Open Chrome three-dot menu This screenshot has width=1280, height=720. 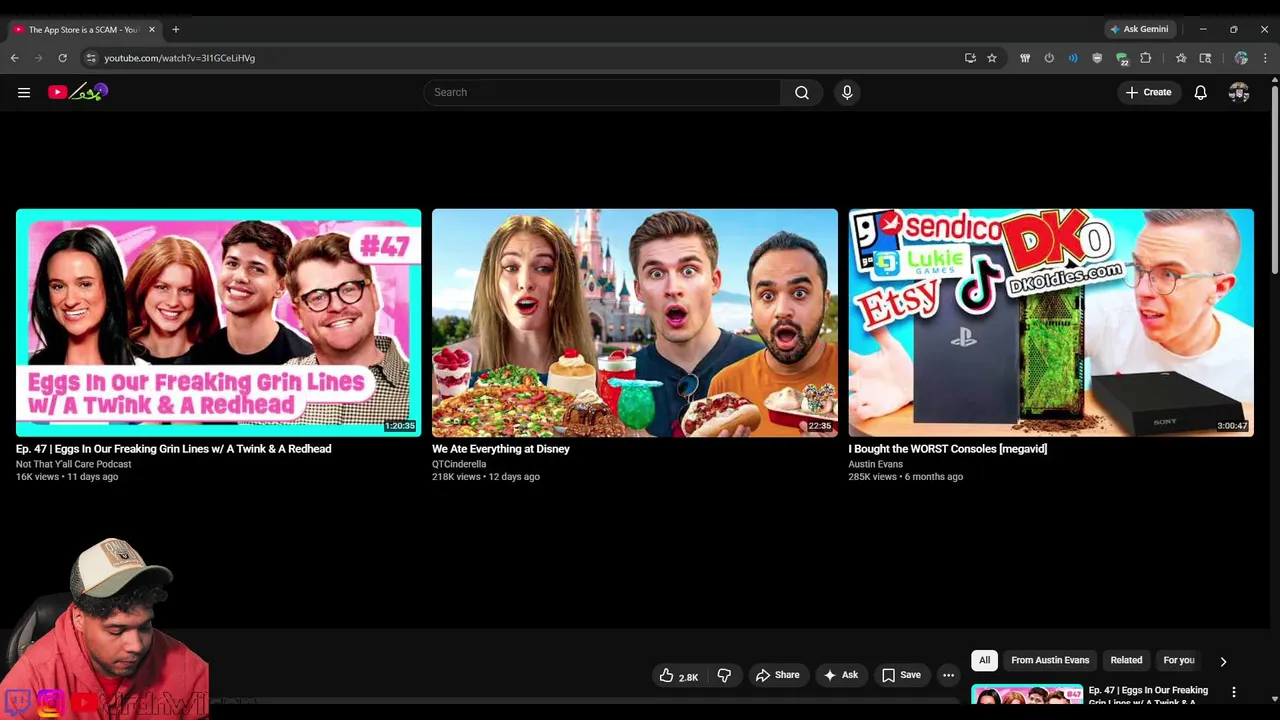coord(1265,58)
